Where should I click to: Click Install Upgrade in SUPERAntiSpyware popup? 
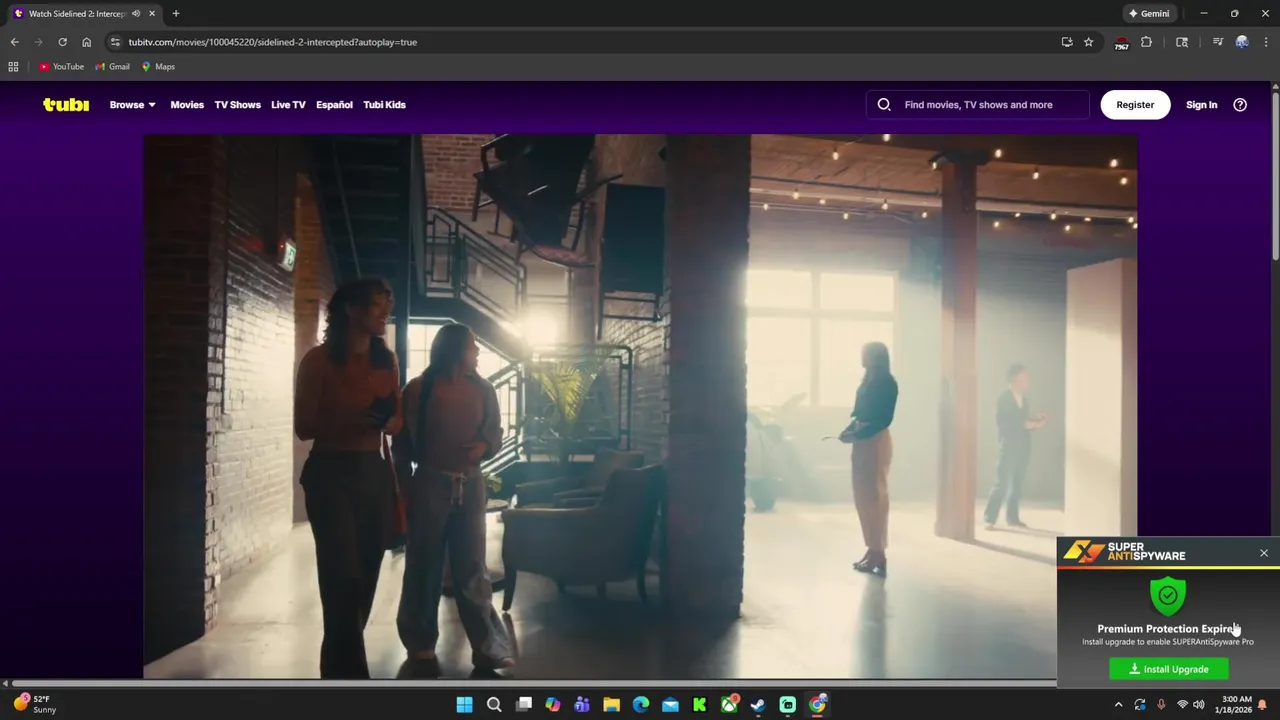pyautogui.click(x=1168, y=669)
